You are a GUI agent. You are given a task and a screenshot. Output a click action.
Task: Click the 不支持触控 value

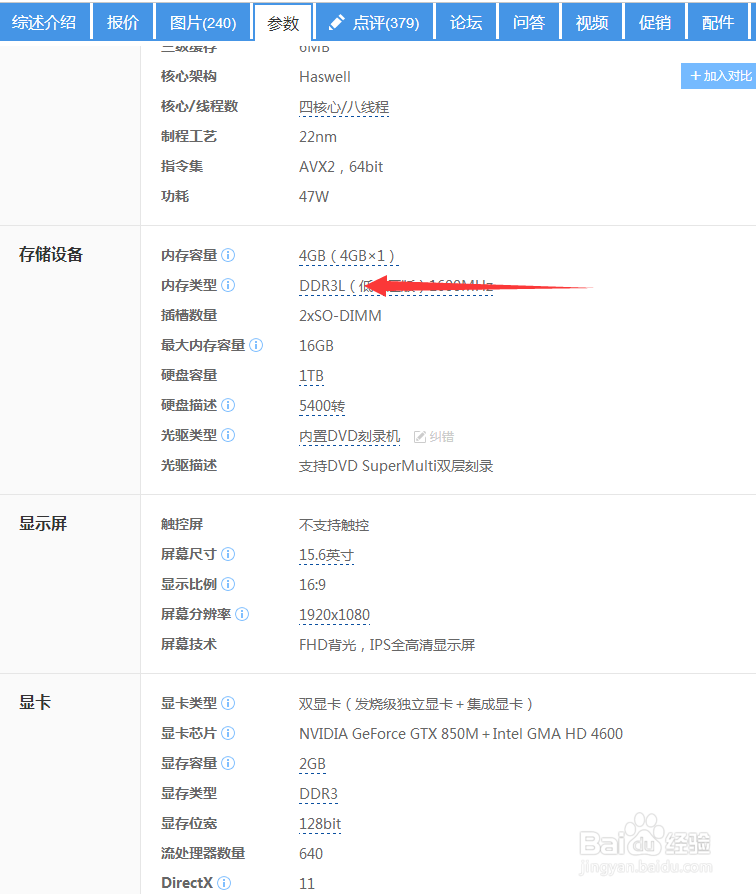(334, 525)
